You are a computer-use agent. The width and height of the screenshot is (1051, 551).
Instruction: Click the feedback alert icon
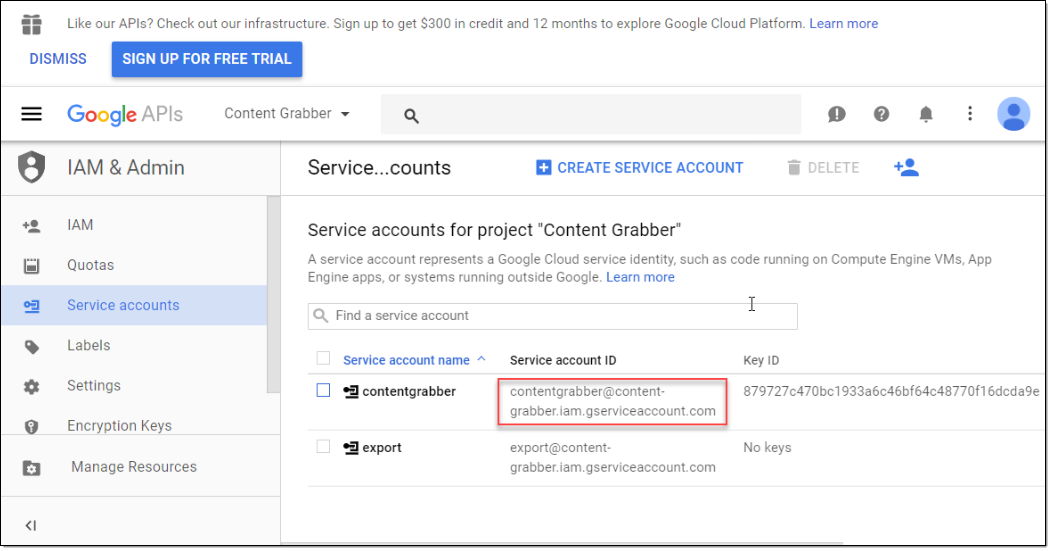coord(837,114)
